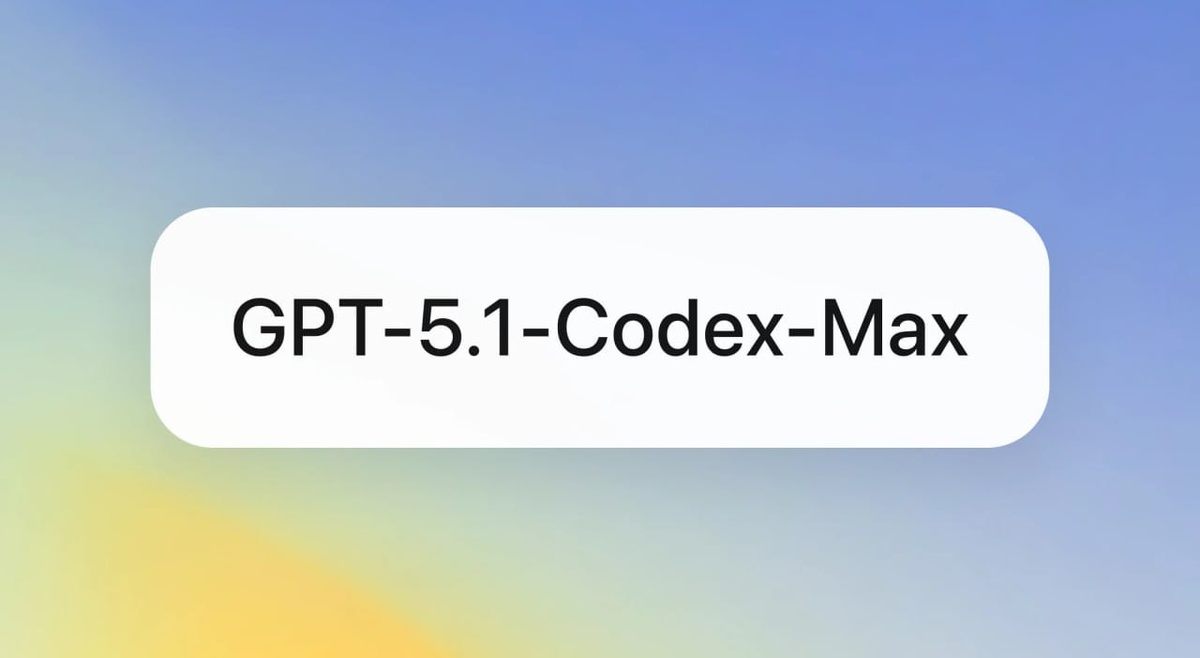Click the white space below the model name
Screen dimensions: 1200x658
click(x=600, y=405)
